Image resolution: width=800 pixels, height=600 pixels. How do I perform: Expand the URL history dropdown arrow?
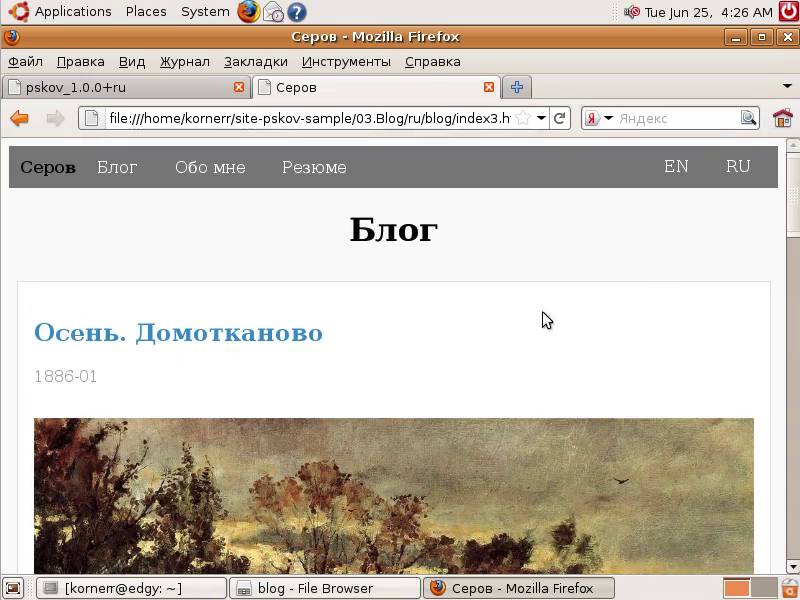[x=541, y=118]
